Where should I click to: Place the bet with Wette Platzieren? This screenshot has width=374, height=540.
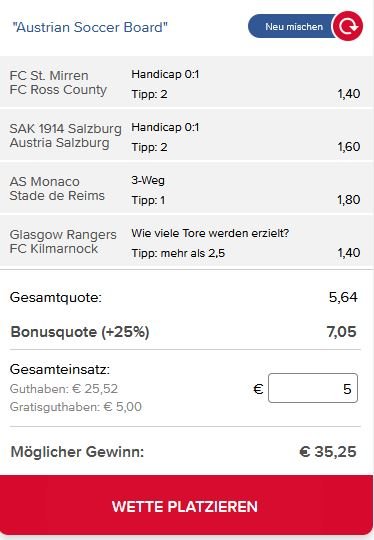[x=186, y=505]
